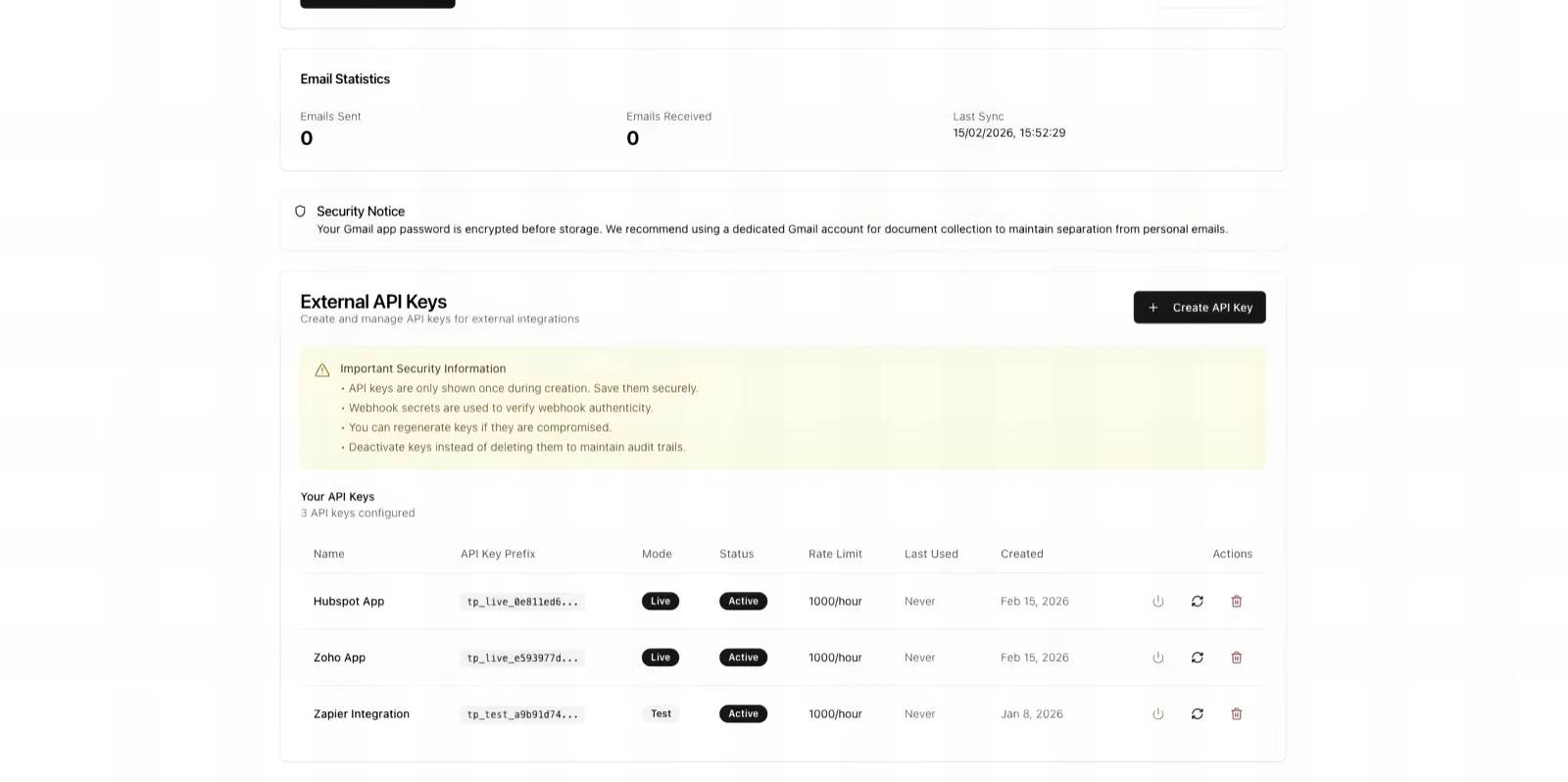Click the 3 API keys configured text
The image size is (1568, 782).
coord(358,513)
